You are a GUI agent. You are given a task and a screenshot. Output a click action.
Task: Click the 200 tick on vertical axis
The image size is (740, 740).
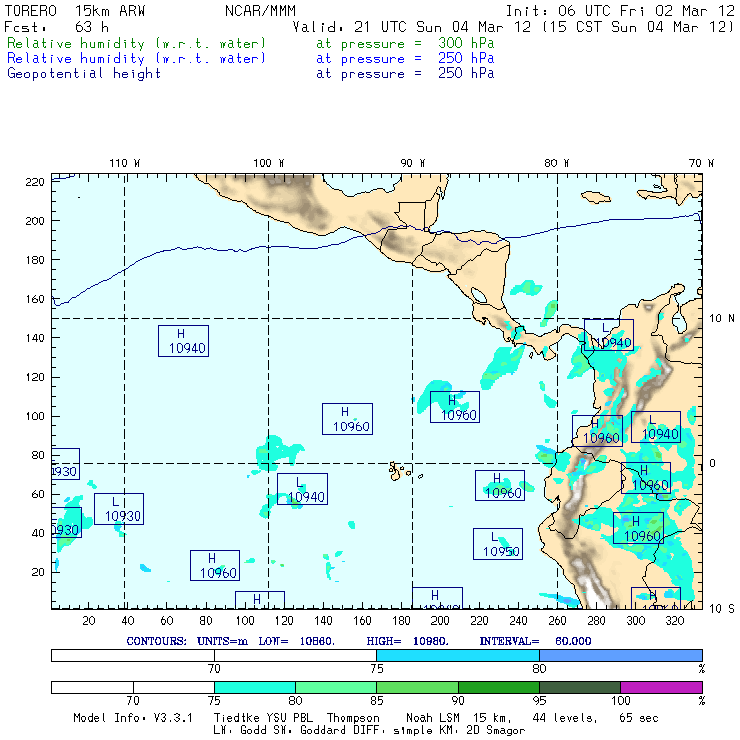tap(36, 220)
